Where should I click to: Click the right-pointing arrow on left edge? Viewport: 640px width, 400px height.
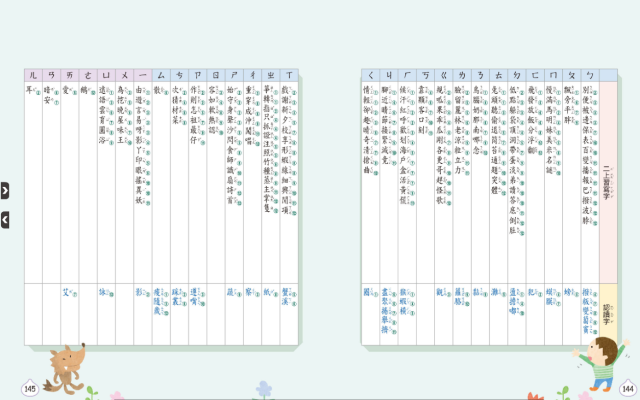click(5, 190)
